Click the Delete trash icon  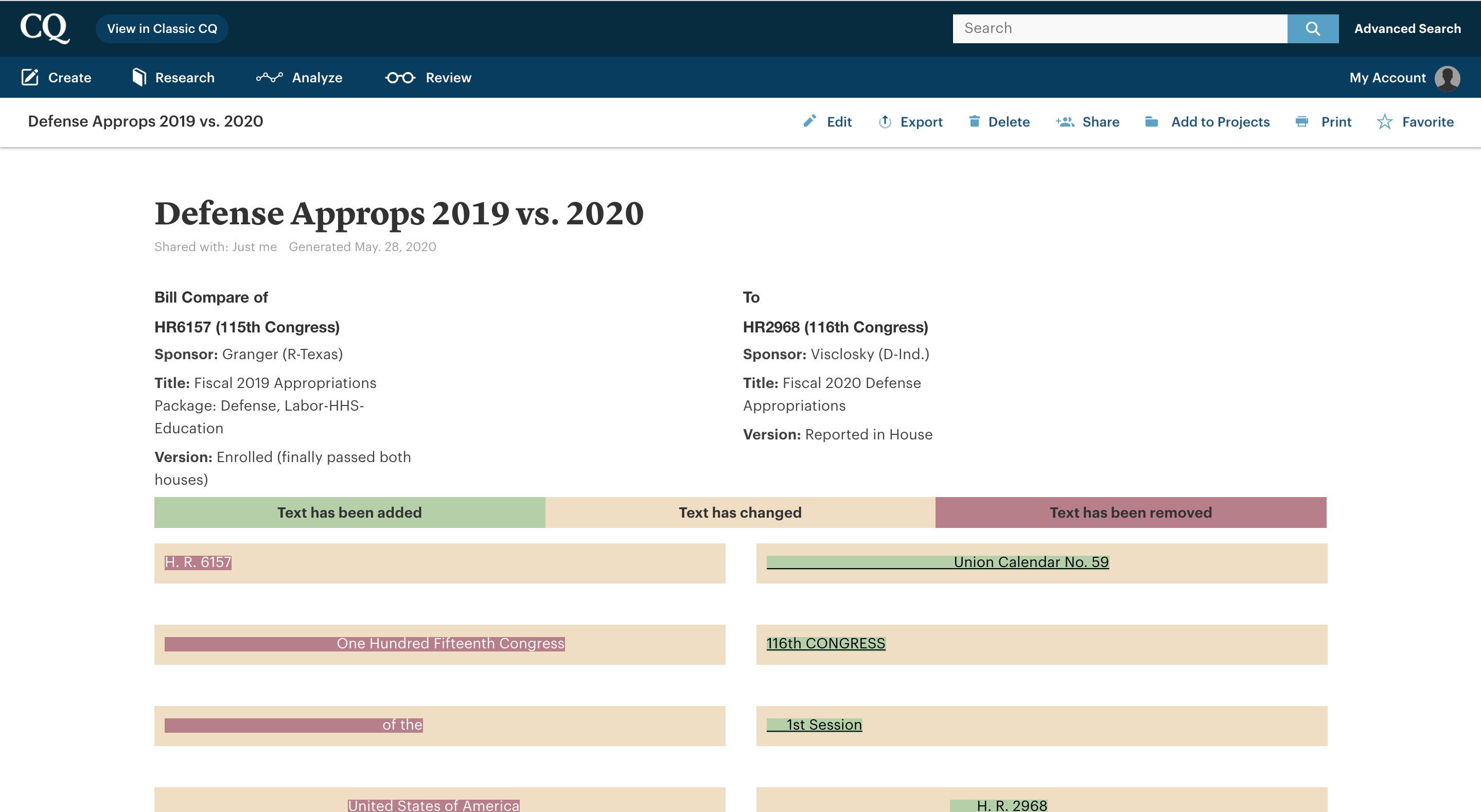974,121
